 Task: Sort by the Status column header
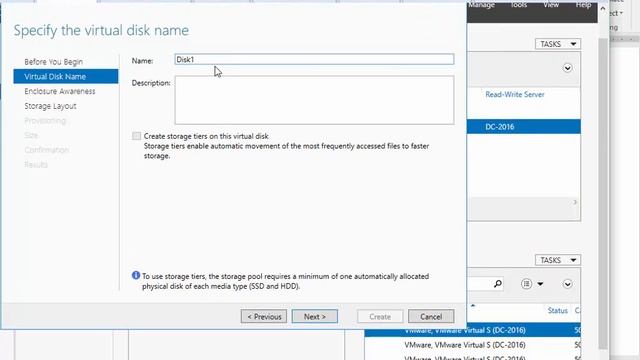tap(558, 311)
